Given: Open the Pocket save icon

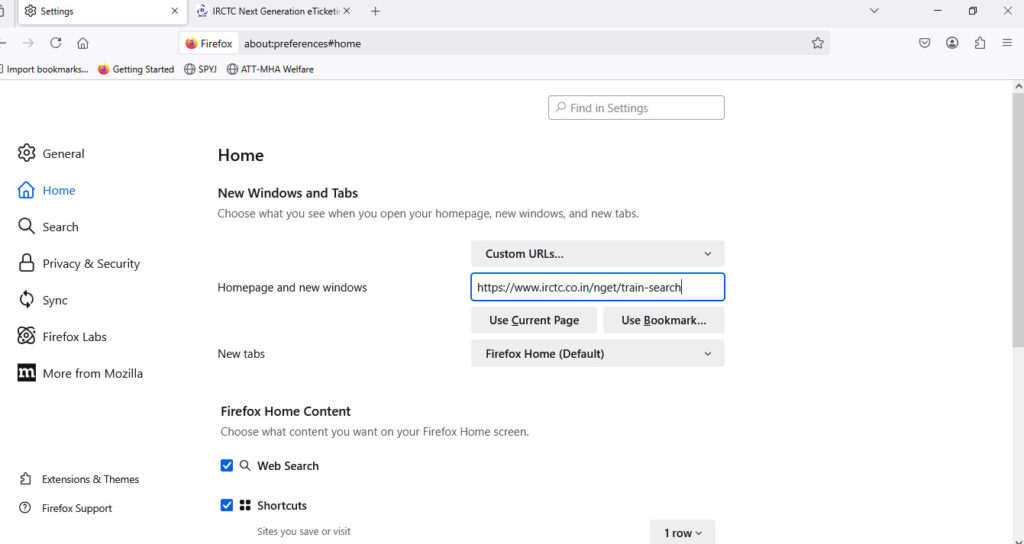Looking at the screenshot, I should [x=925, y=43].
